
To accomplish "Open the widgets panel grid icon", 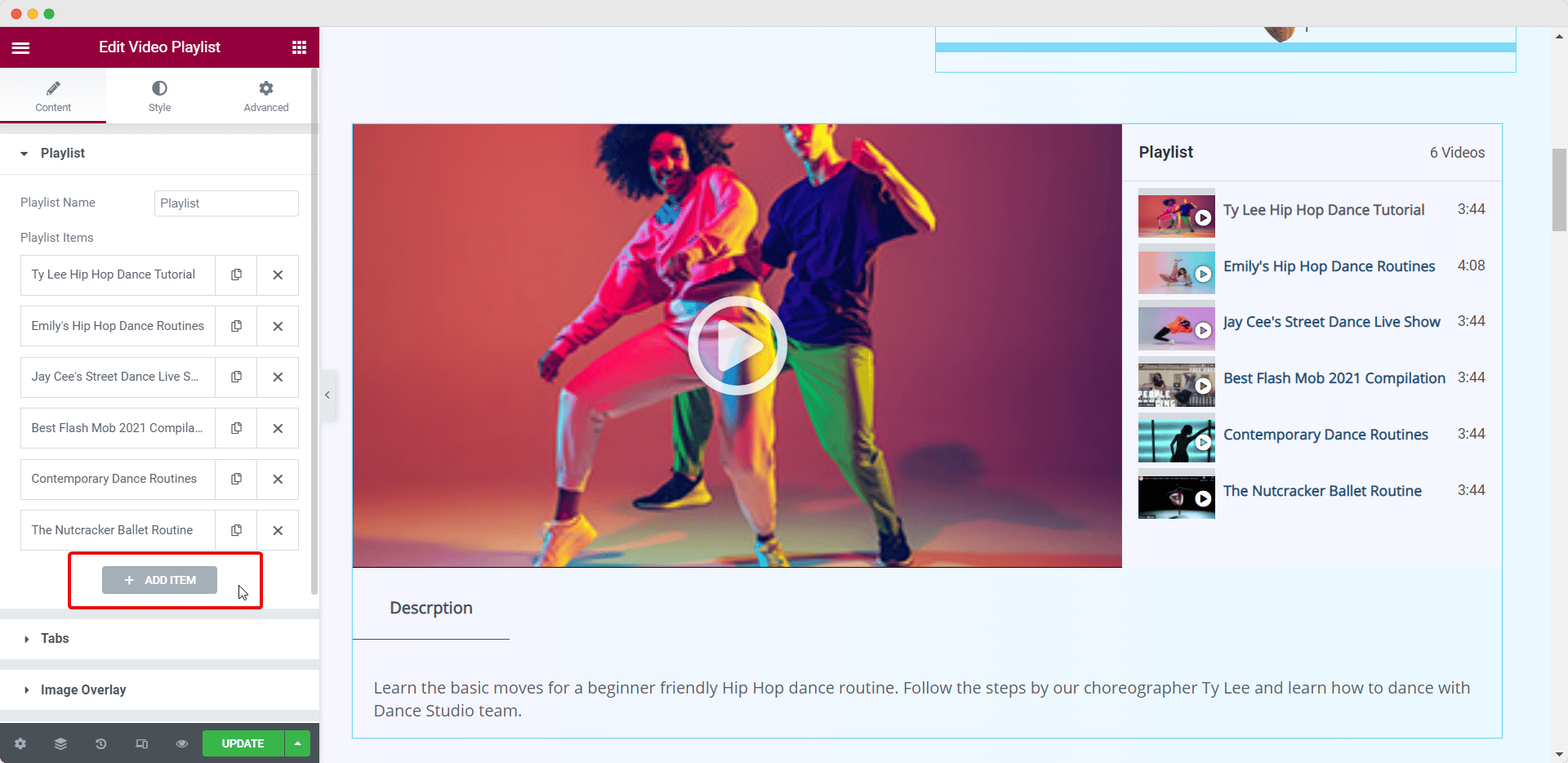I will coord(299,47).
